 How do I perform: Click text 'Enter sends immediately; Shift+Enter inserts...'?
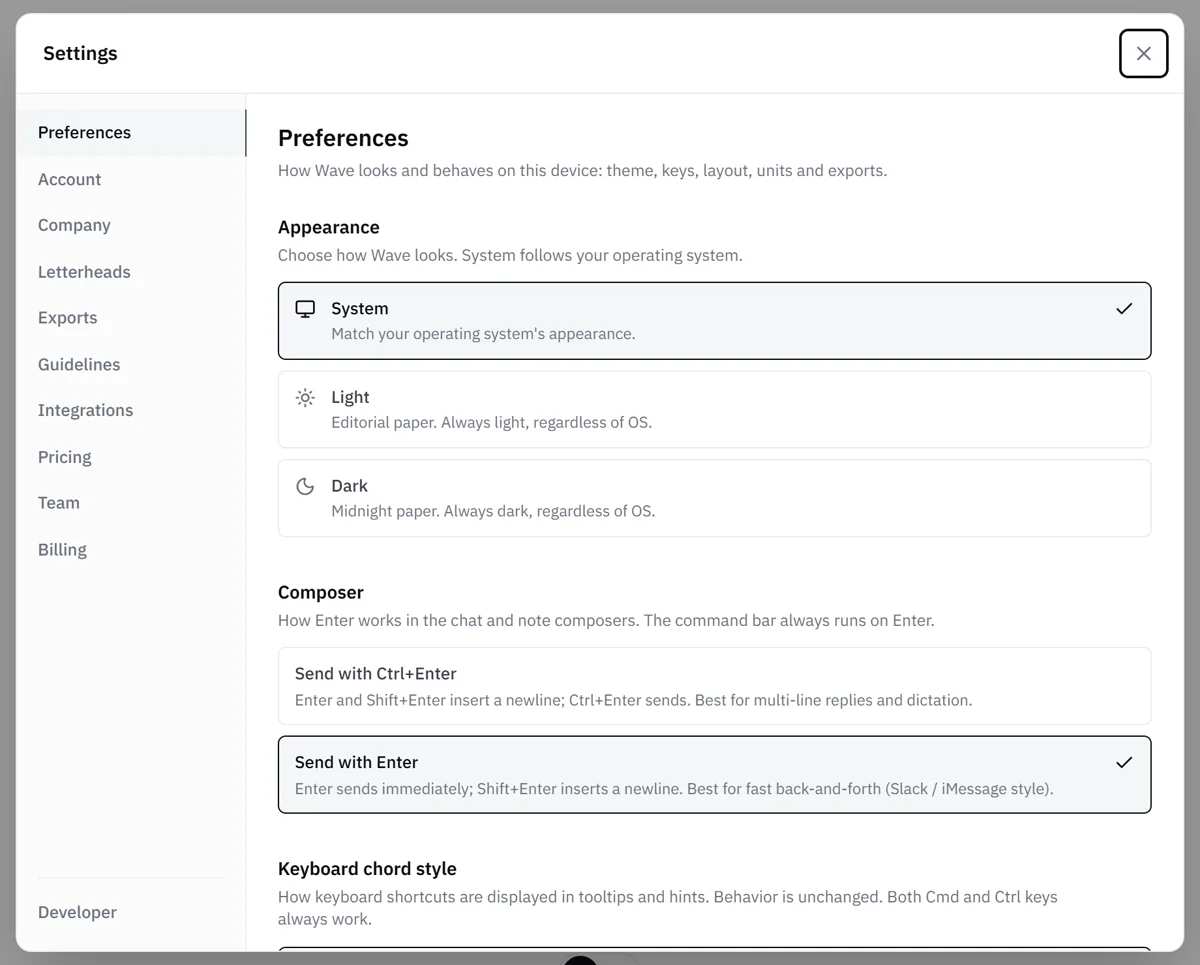tap(674, 789)
